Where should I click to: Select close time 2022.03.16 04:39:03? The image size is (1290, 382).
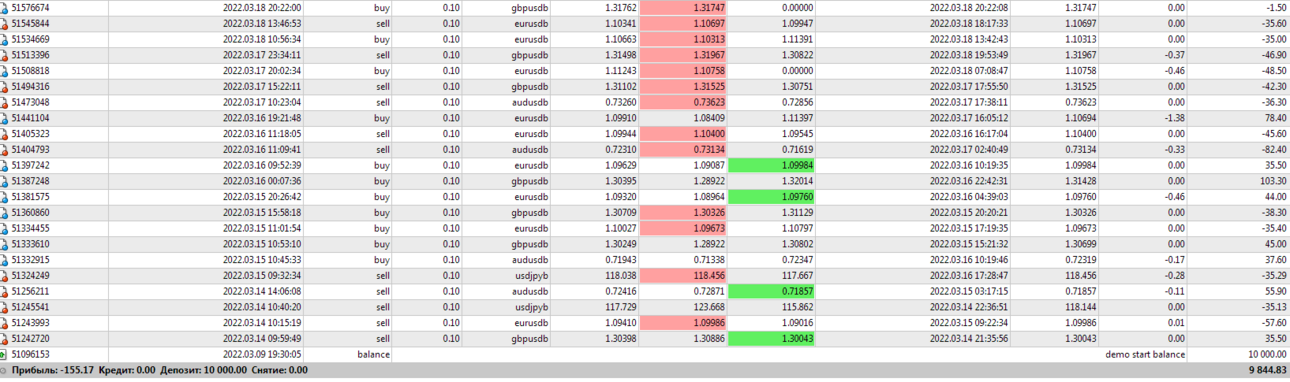click(970, 197)
